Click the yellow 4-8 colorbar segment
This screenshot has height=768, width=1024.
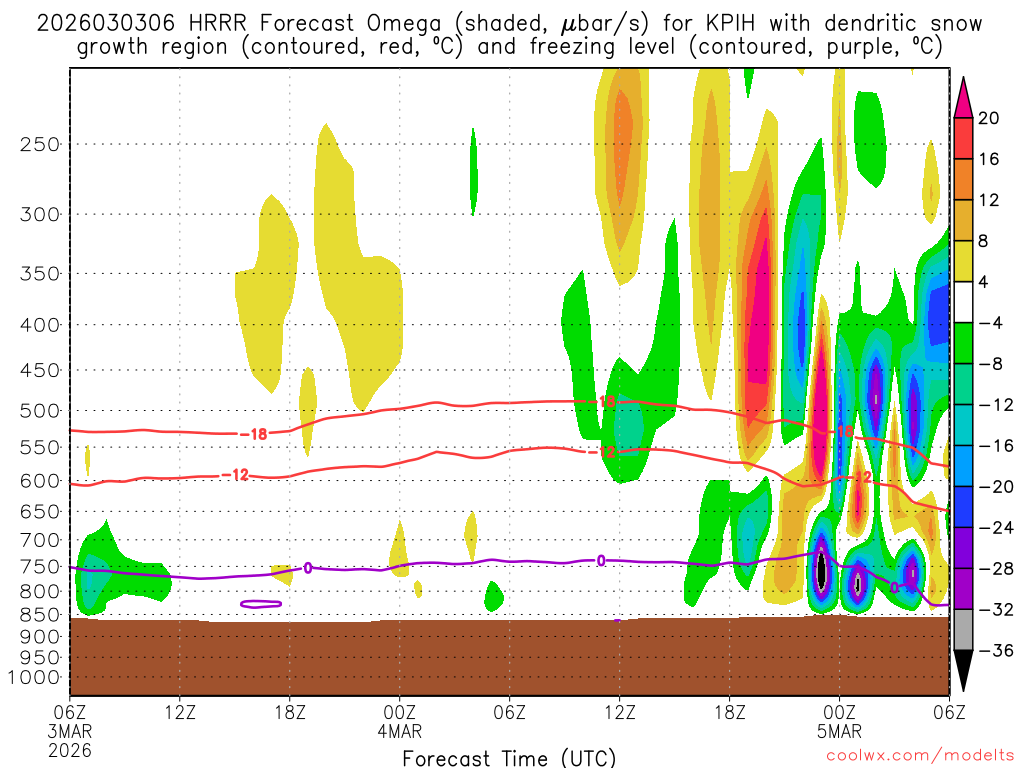(963, 261)
